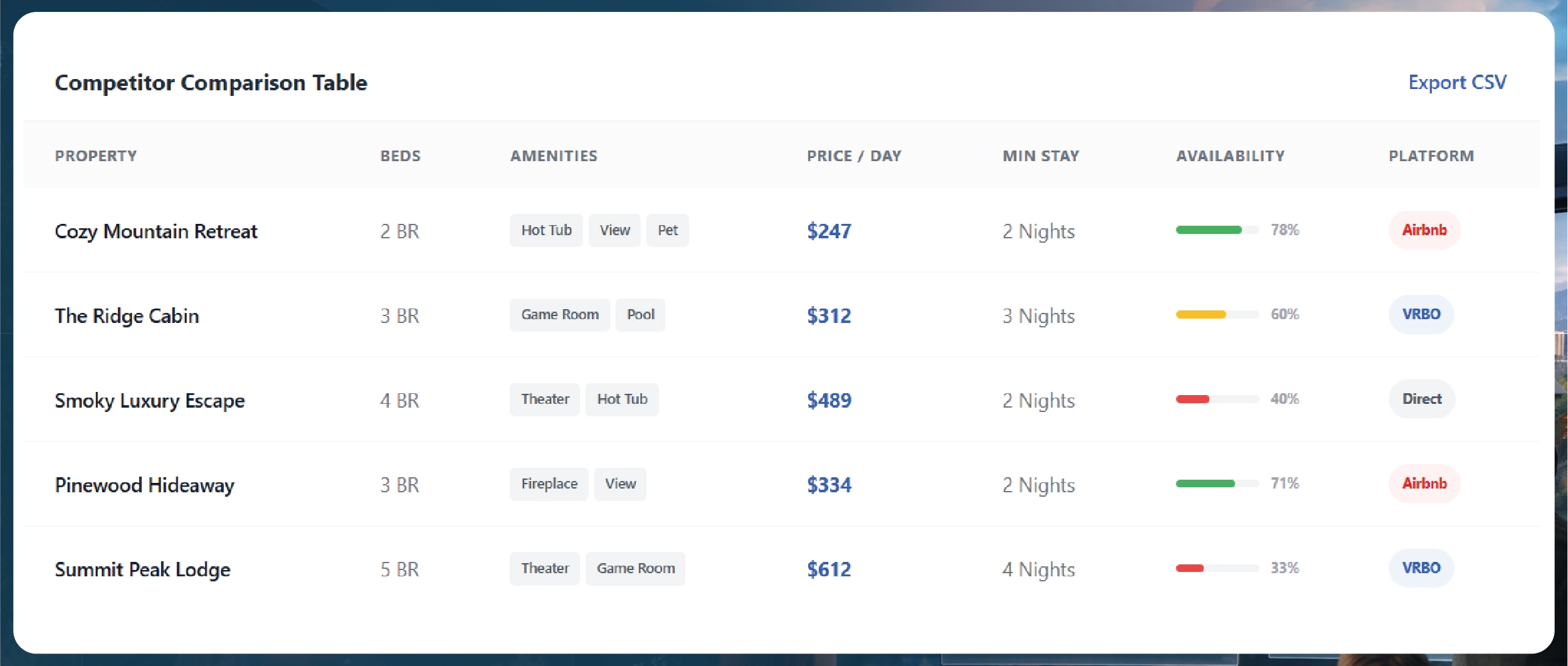This screenshot has width=1568, height=666.
Task: Click the Property column header
Action: pos(96,156)
